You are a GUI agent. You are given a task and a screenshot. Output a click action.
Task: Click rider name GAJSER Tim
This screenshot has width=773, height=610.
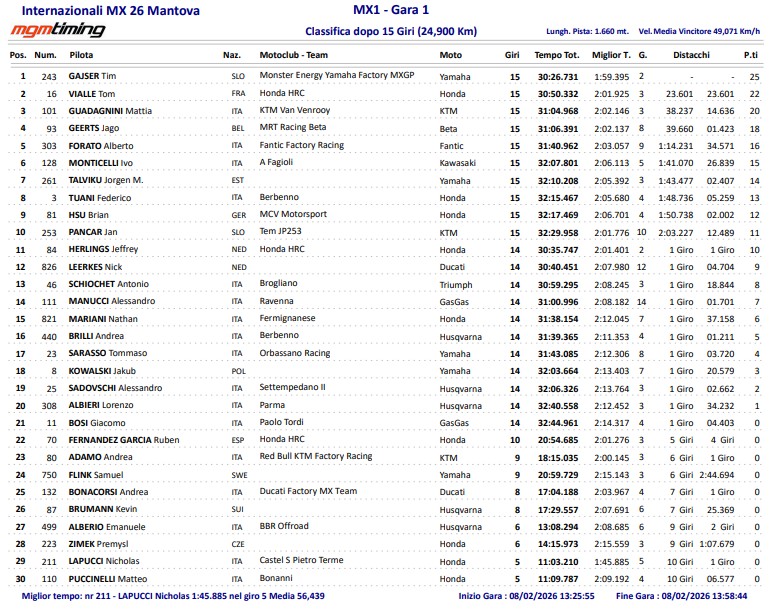point(92,76)
